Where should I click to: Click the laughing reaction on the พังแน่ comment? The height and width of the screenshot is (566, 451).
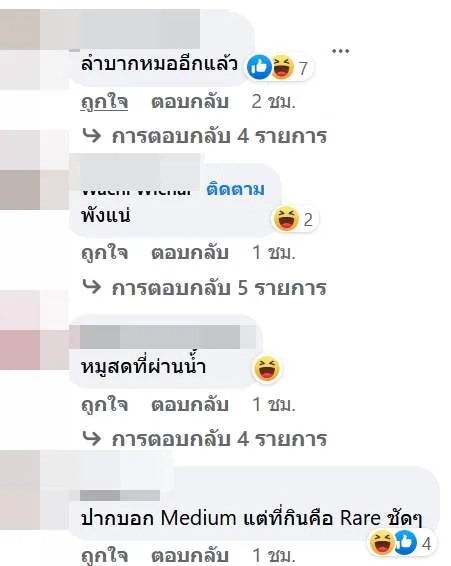286,219
